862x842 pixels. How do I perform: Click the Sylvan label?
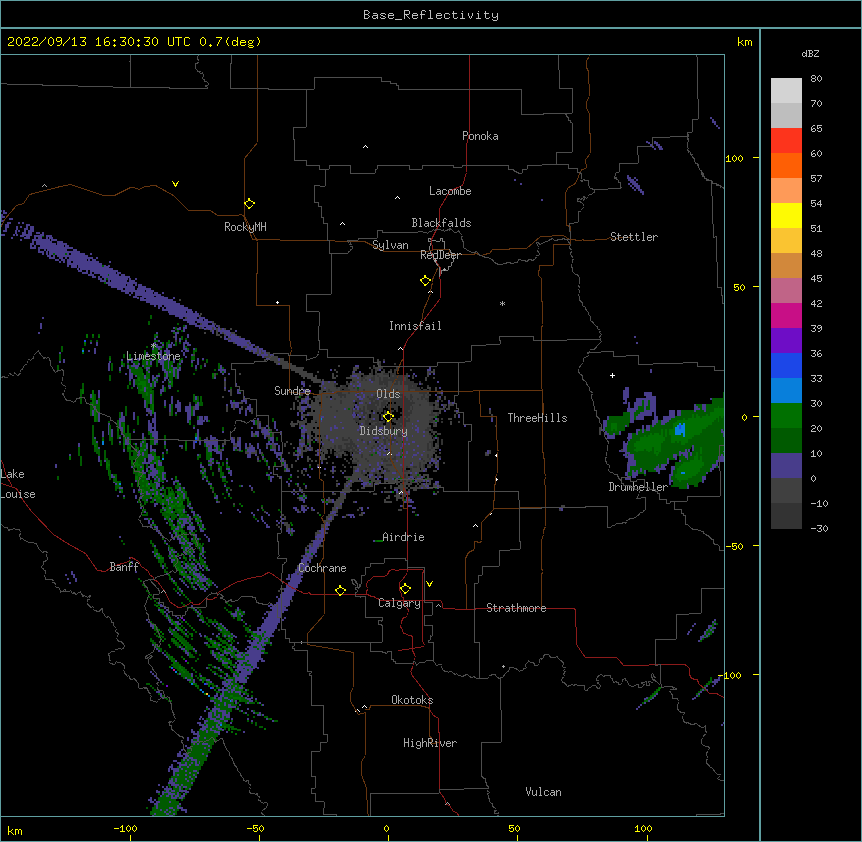390,245
